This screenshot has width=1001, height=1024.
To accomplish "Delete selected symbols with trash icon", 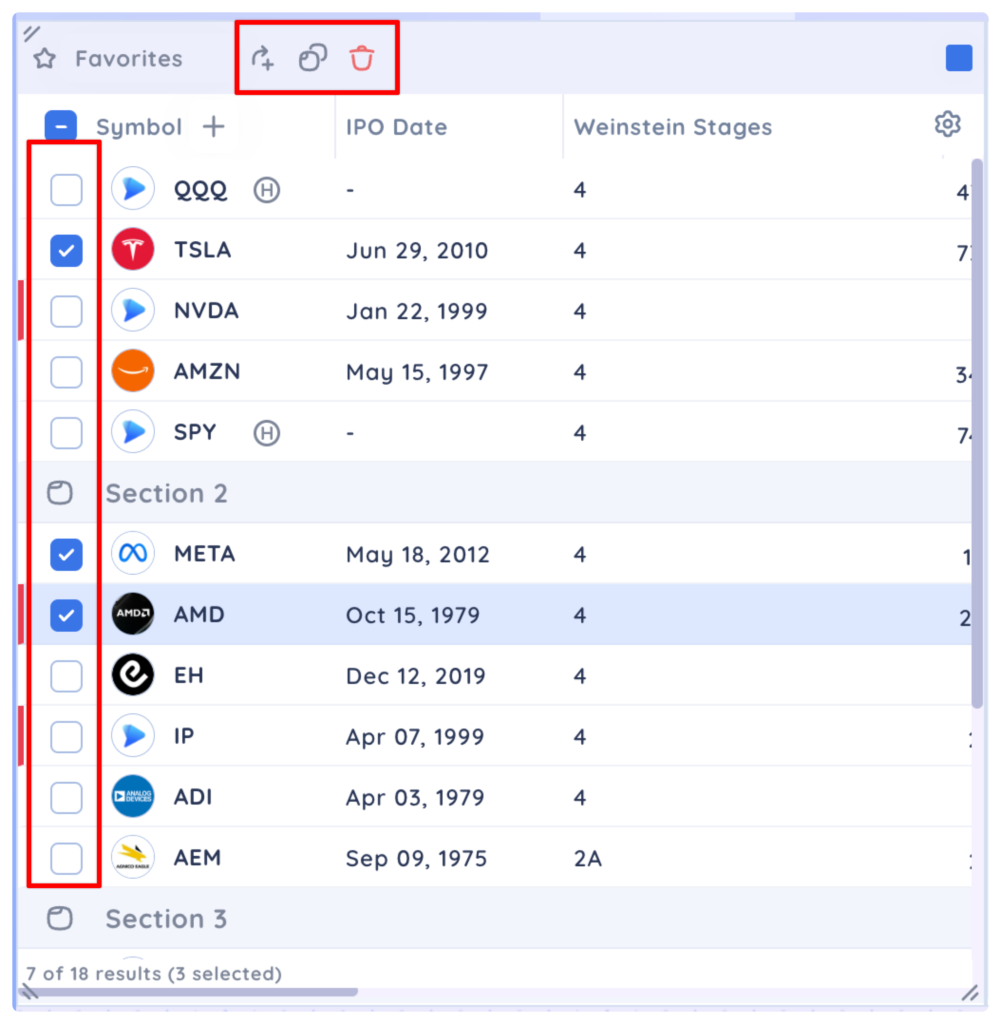I will click(x=361, y=58).
